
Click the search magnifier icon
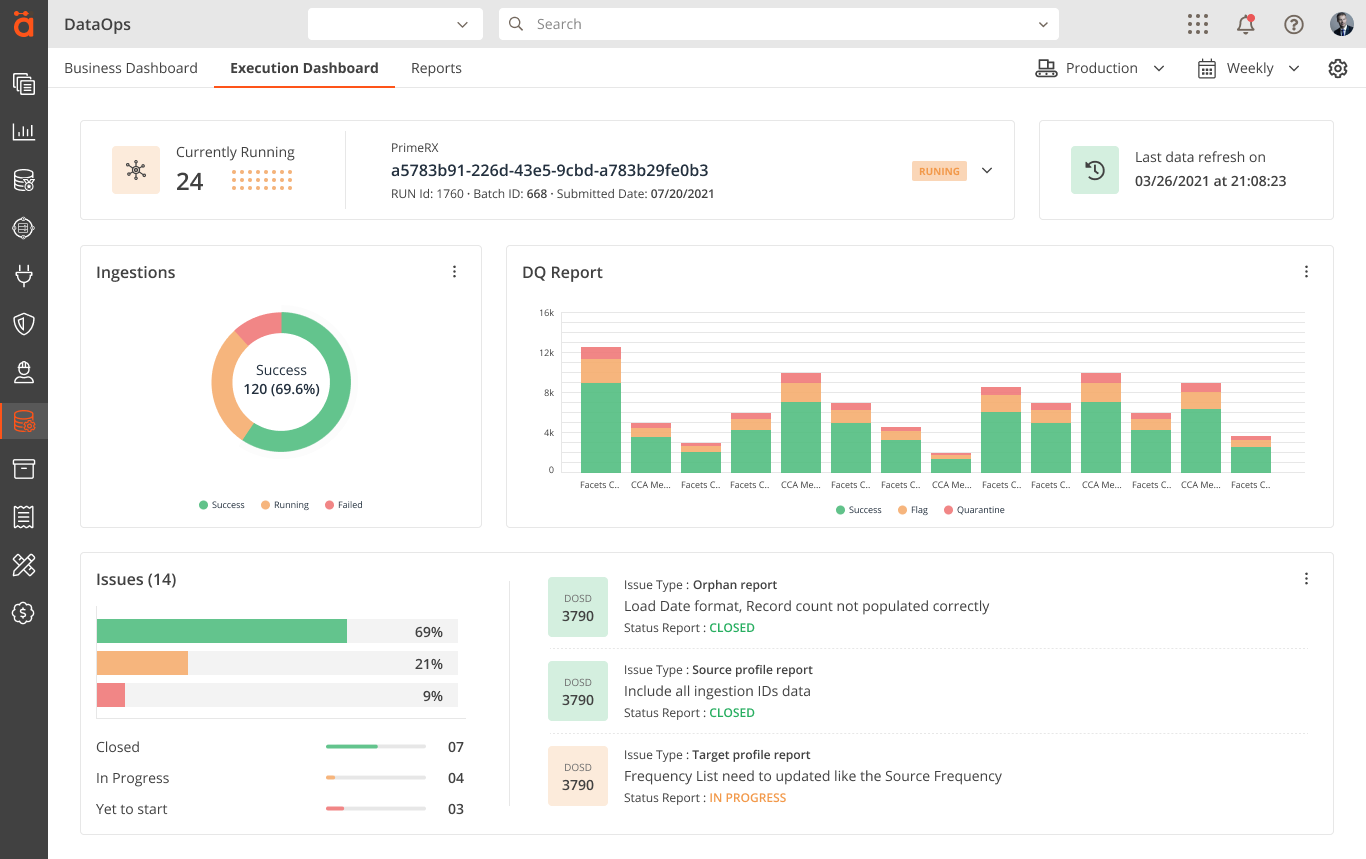point(516,24)
